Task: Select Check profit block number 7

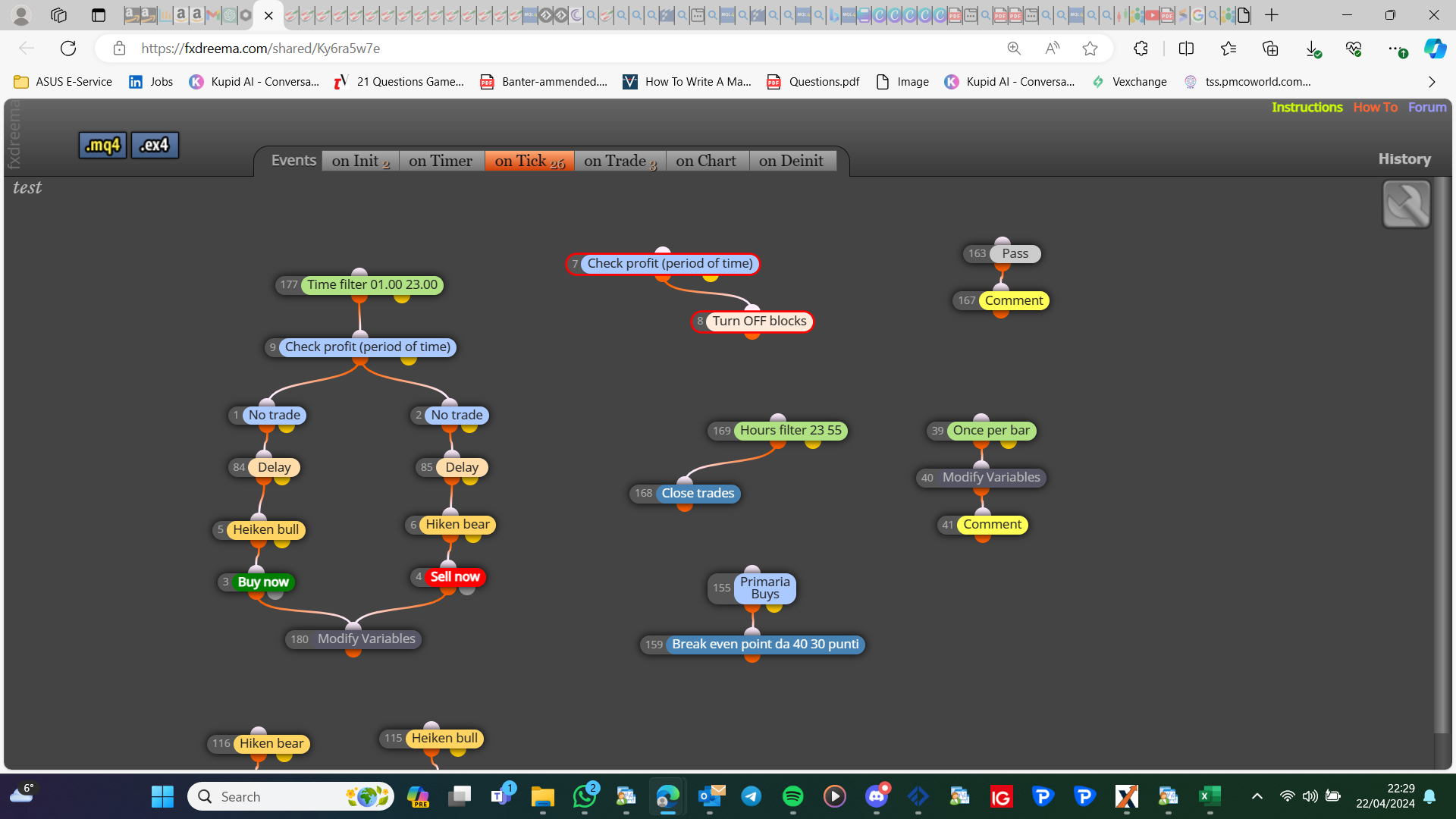Action: point(663,264)
